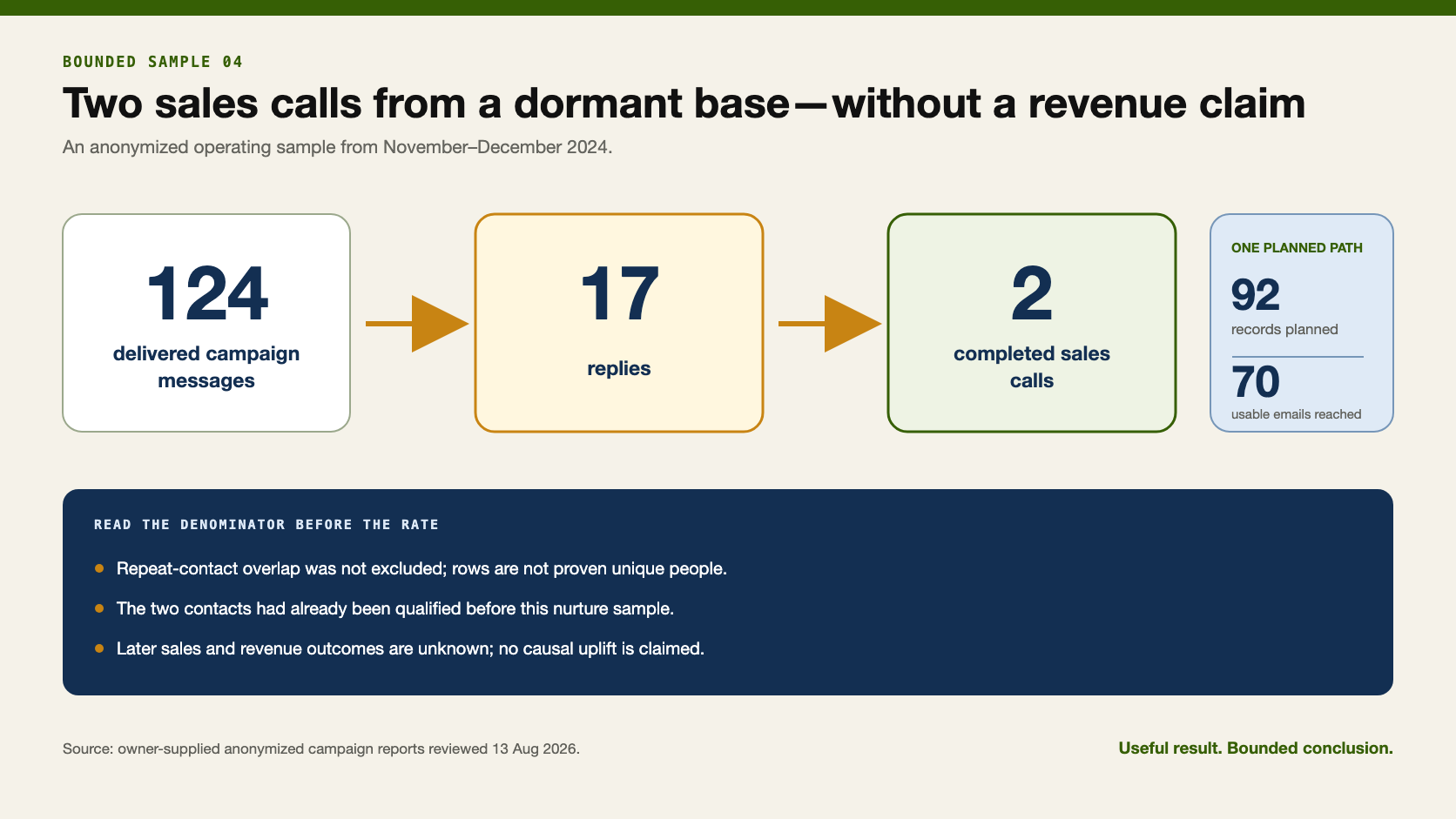Image resolution: width=1456 pixels, height=819 pixels.
Task: Click the arrow between 17 and 2 cards
Action: [x=830, y=324]
